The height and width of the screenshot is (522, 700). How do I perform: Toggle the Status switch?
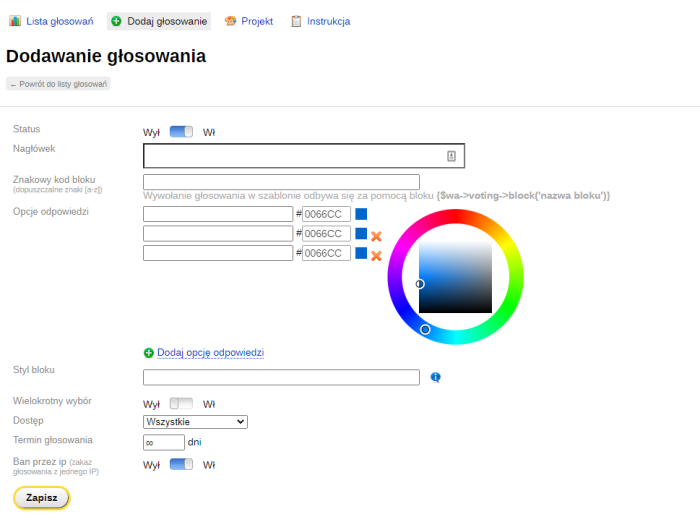(181, 132)
